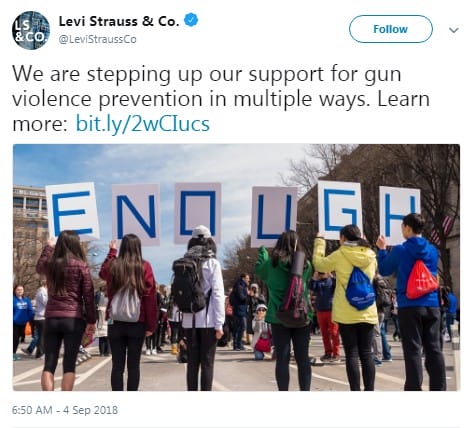Viewport: 472px width, 428px height.
Task: Click the white cap on center person
Action: point(202,232)
